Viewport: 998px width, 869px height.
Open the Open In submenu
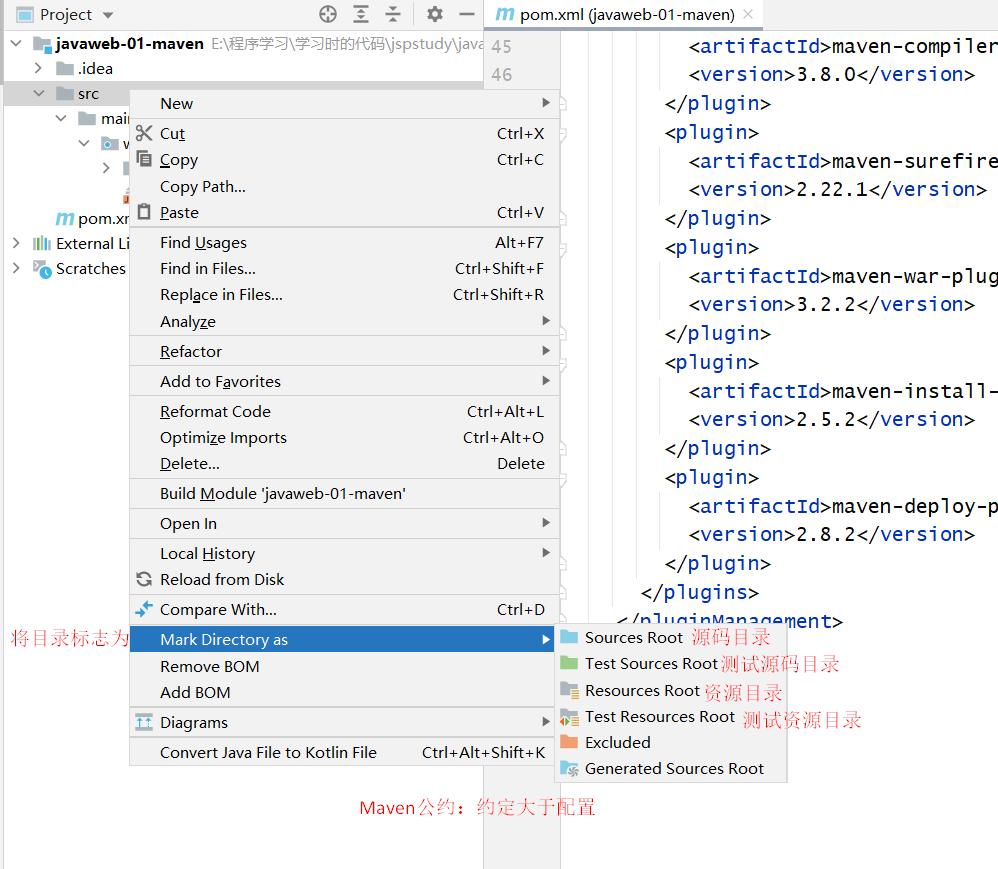click(x=344, y=523)
